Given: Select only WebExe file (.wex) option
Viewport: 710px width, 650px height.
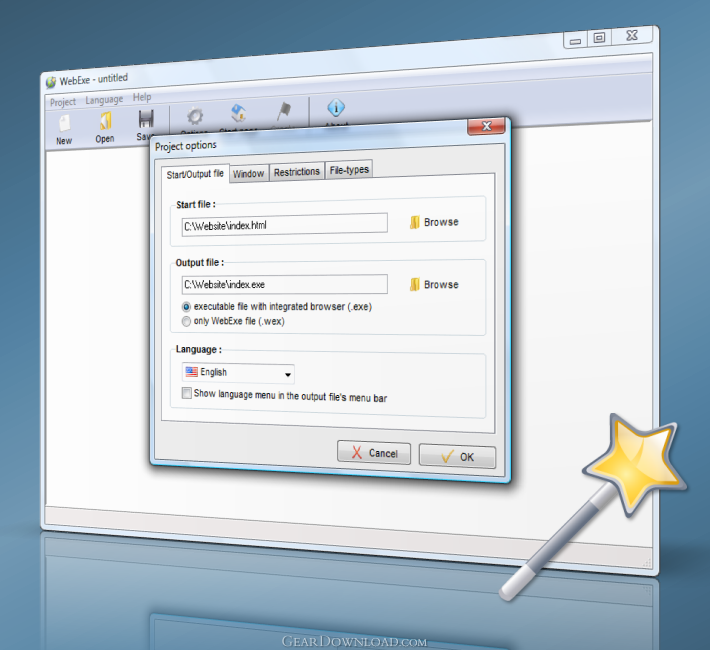Looking at the screenshot, I should coord(186,321).
